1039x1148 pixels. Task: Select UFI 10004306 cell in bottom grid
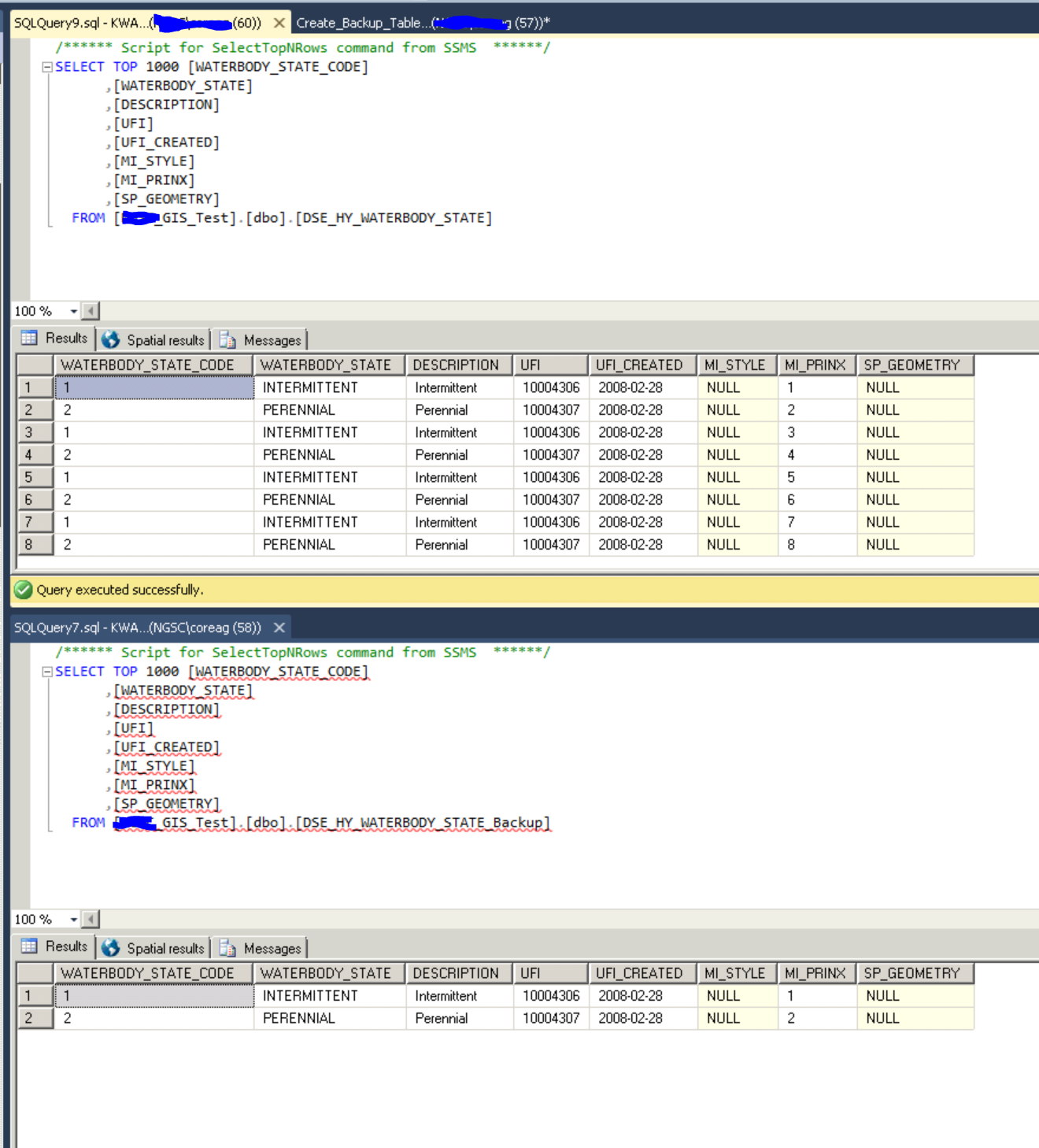(551, 996)
